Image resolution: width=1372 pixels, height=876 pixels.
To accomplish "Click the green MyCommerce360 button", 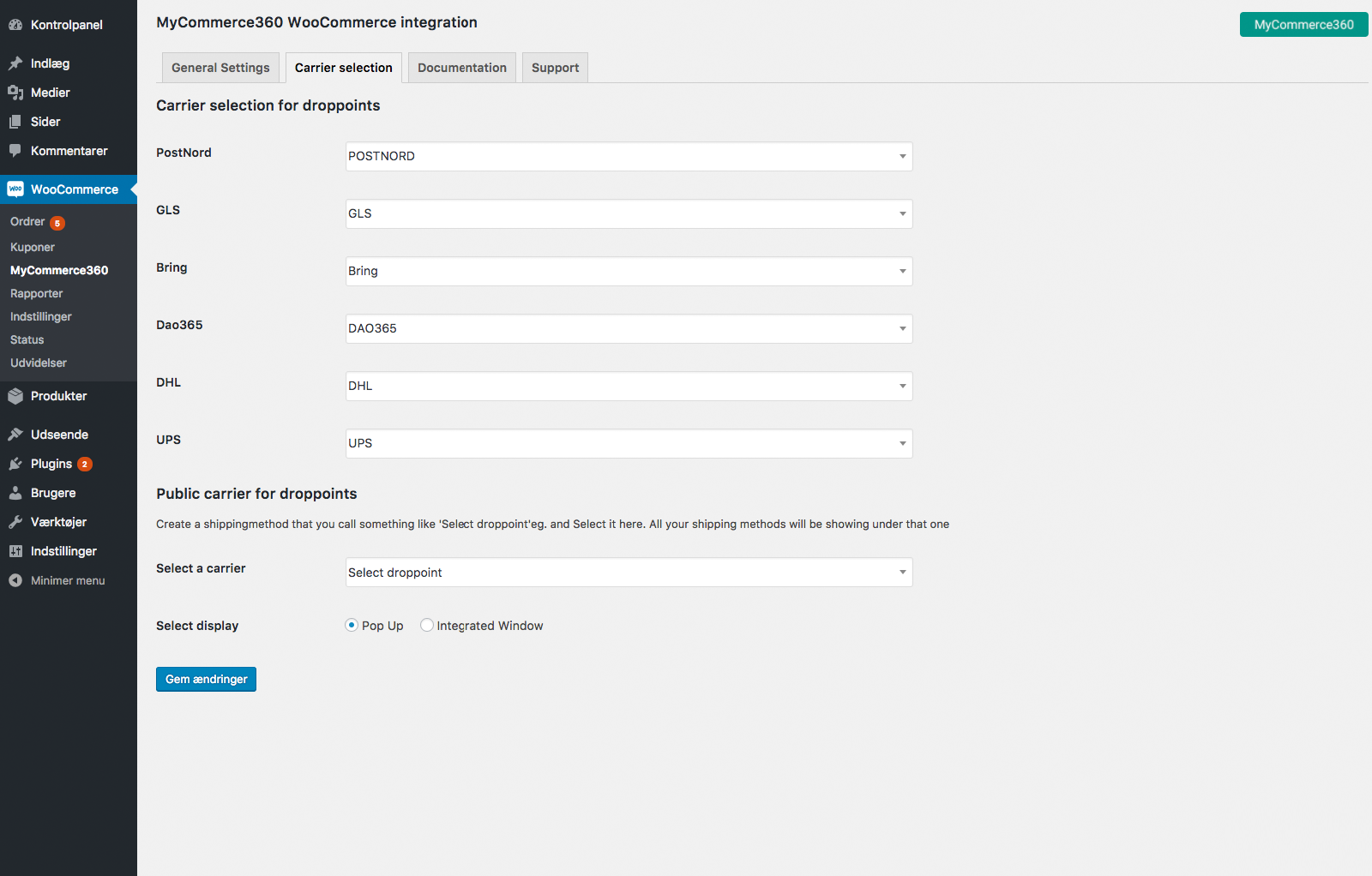I will 1303,24.
